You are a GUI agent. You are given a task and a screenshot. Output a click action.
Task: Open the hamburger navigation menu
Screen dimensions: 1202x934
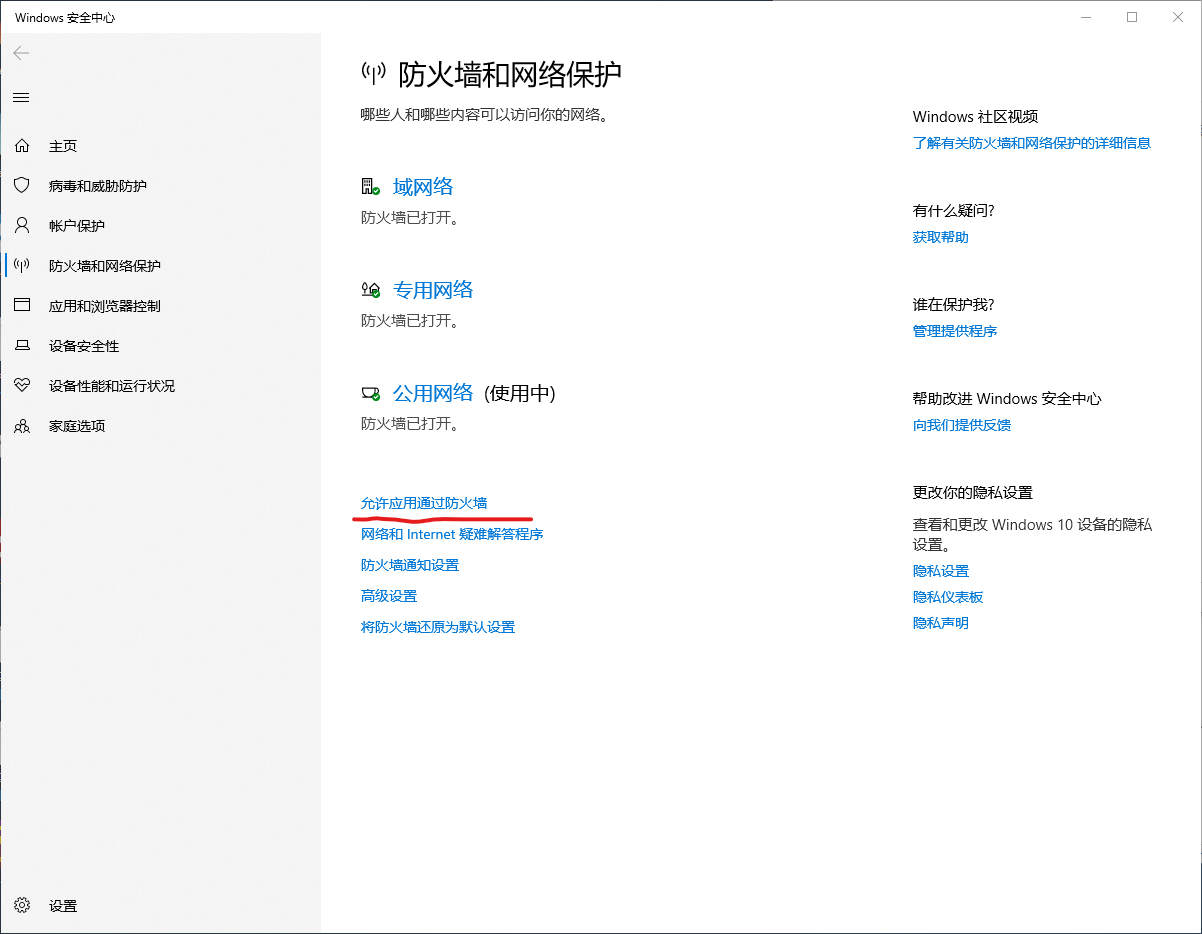coord(21,97)
